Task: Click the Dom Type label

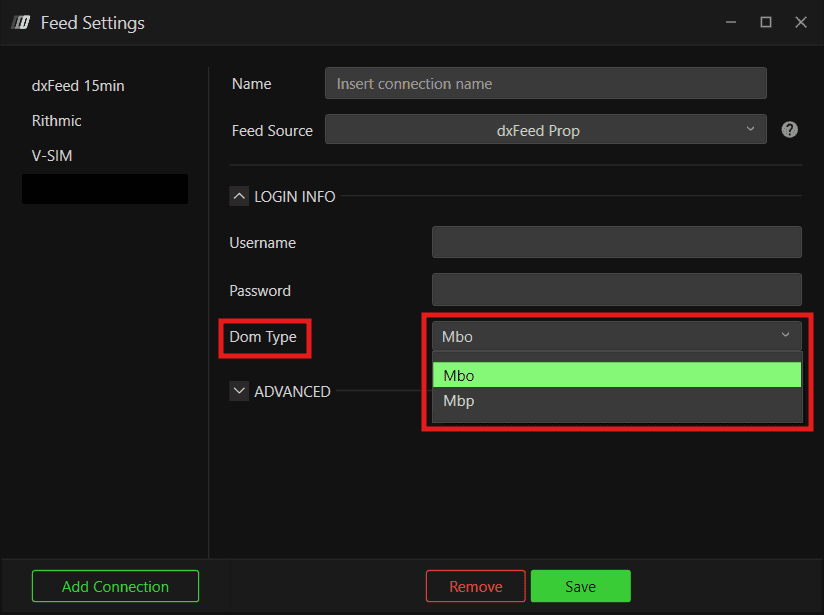Action: [x=263, y=337]
